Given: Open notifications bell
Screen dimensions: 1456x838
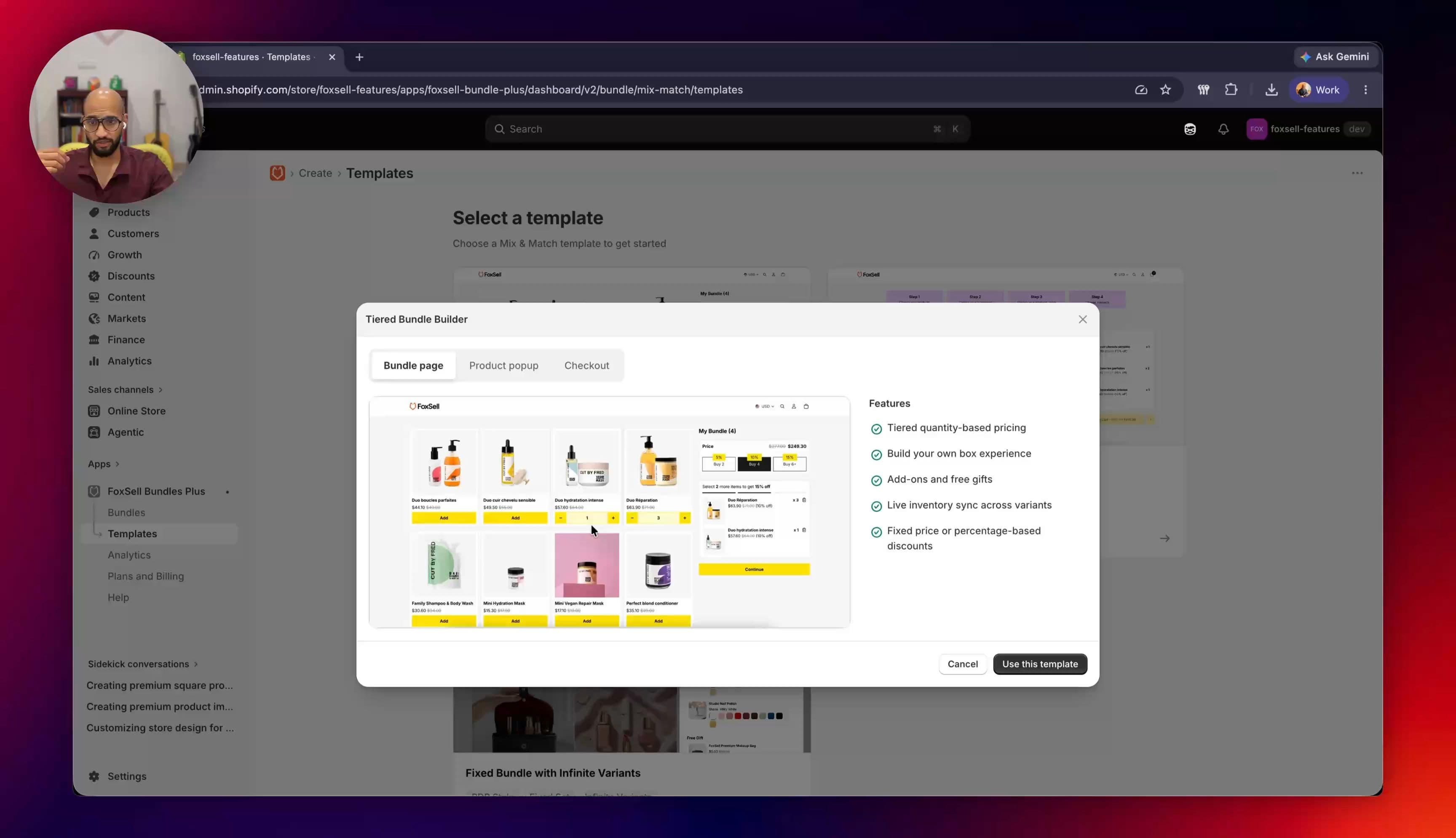Looking at the screenshot, I should coord(1223,129).
